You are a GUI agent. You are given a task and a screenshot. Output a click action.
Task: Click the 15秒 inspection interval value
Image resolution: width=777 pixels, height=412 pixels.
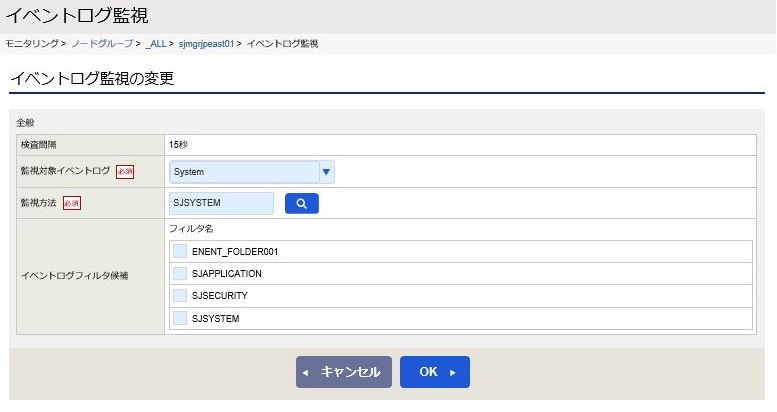pyautogui.click(x=178, y=145)
